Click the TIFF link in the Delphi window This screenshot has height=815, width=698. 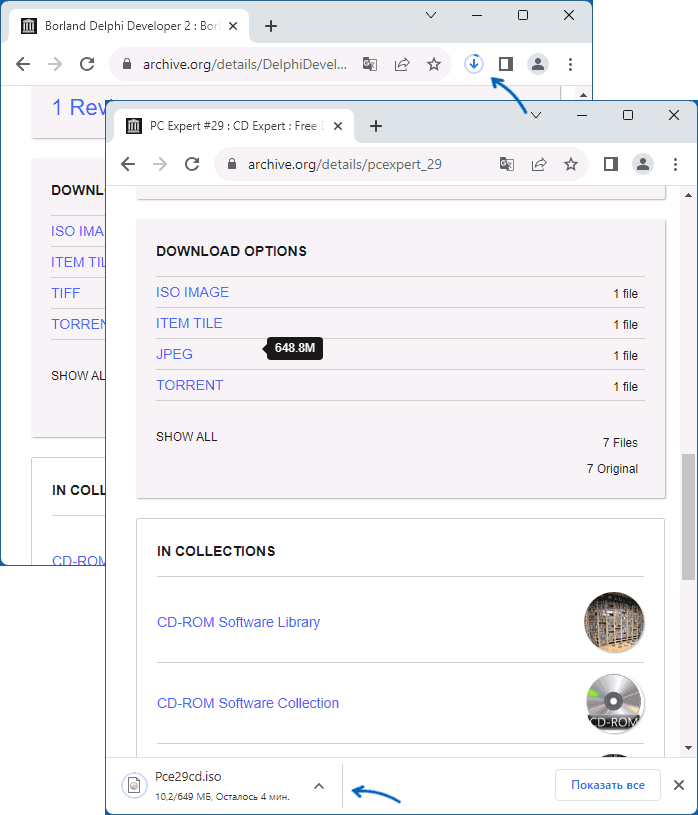[x=65, y=293]
